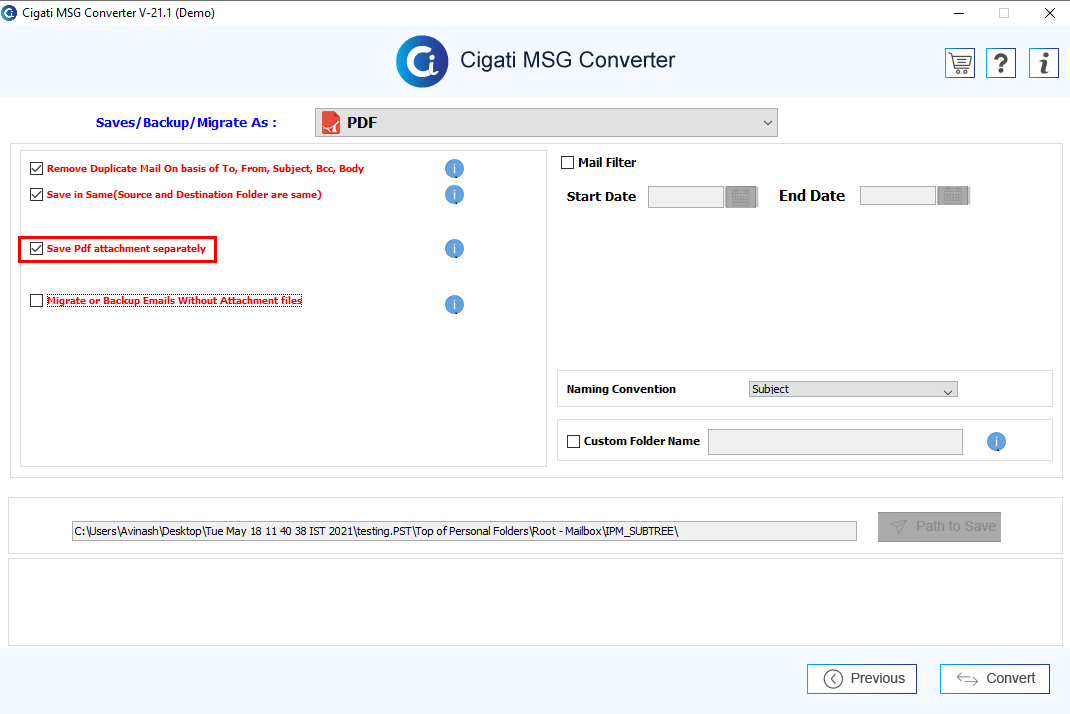Expand the Saves/Backup/Migrate As dropdown
1070x714 pixels.
(546, 123)
